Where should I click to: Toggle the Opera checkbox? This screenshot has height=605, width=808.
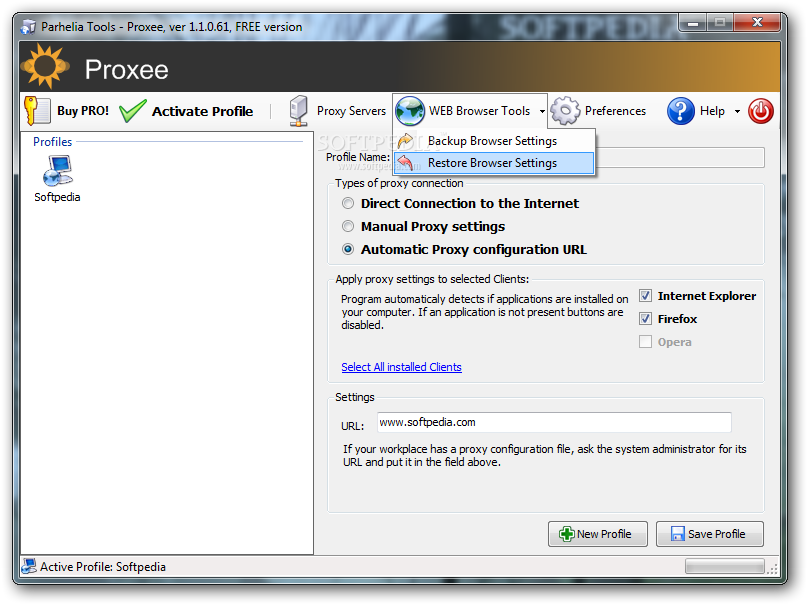click(646, 342)
